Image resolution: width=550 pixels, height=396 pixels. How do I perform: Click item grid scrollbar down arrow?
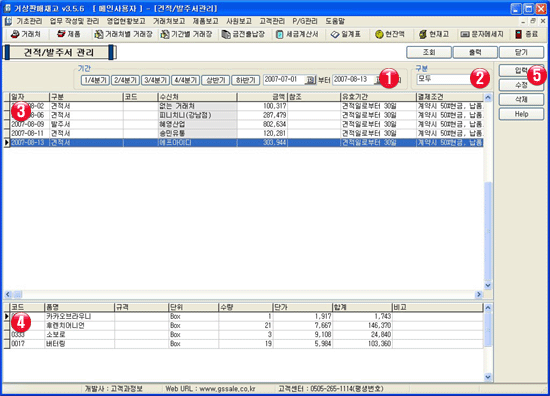[x=488, y=377]
